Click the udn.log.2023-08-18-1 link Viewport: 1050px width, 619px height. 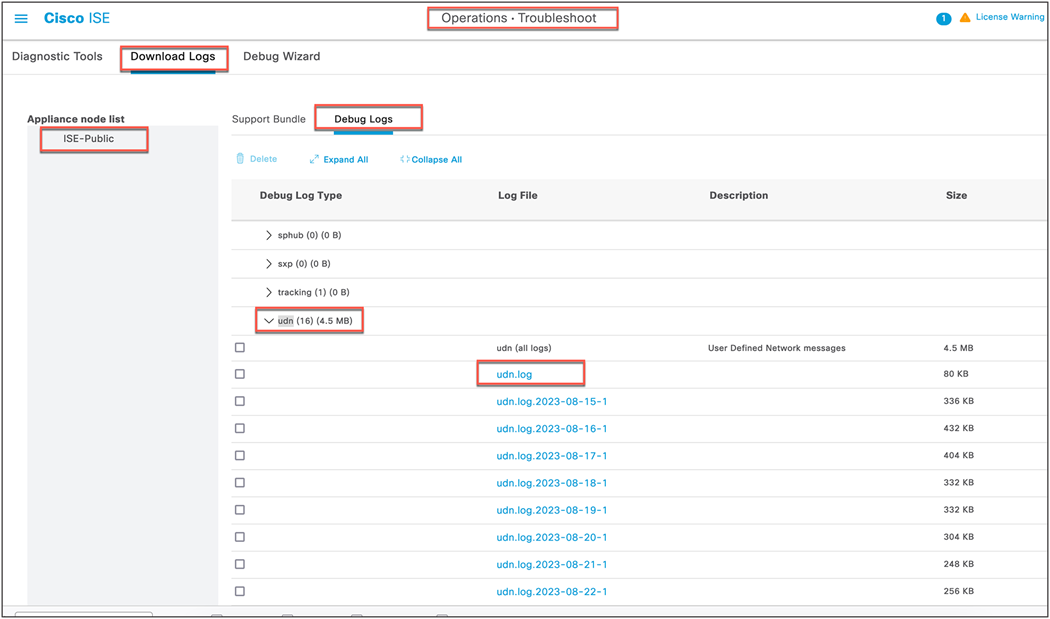click(552, 483)
